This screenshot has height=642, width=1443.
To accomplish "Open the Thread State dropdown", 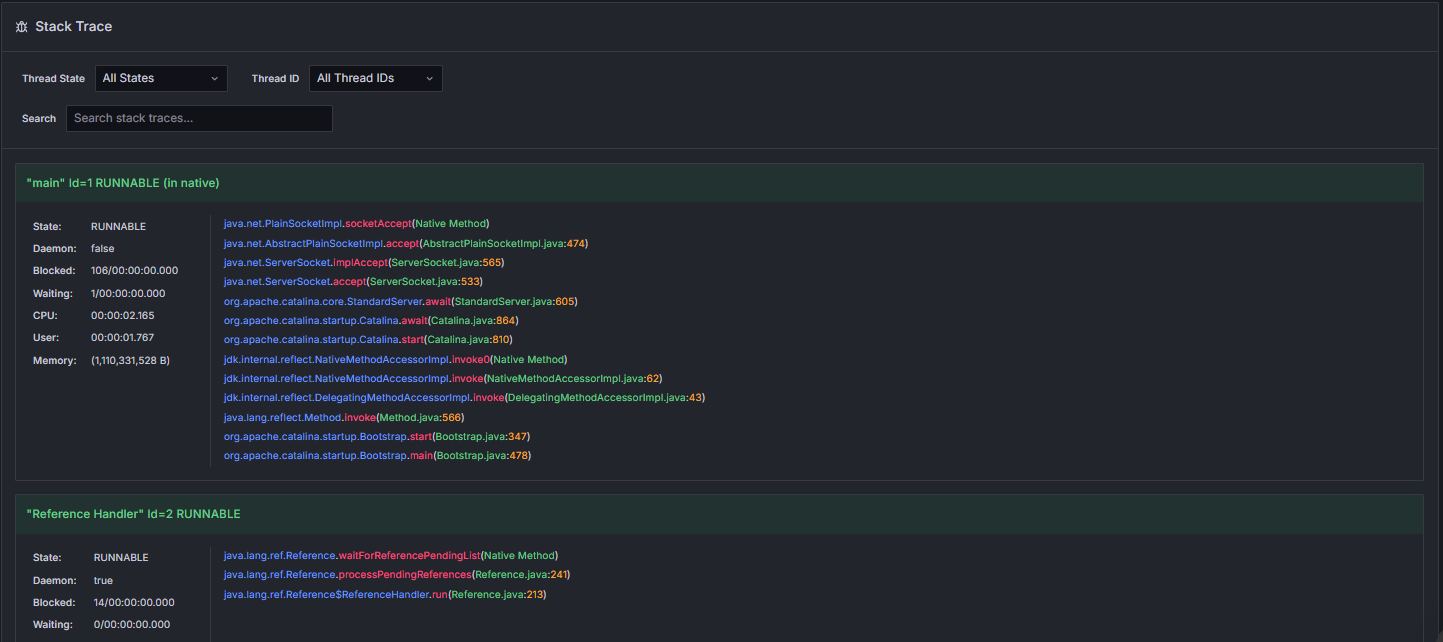I will click(x=161, y=78).
